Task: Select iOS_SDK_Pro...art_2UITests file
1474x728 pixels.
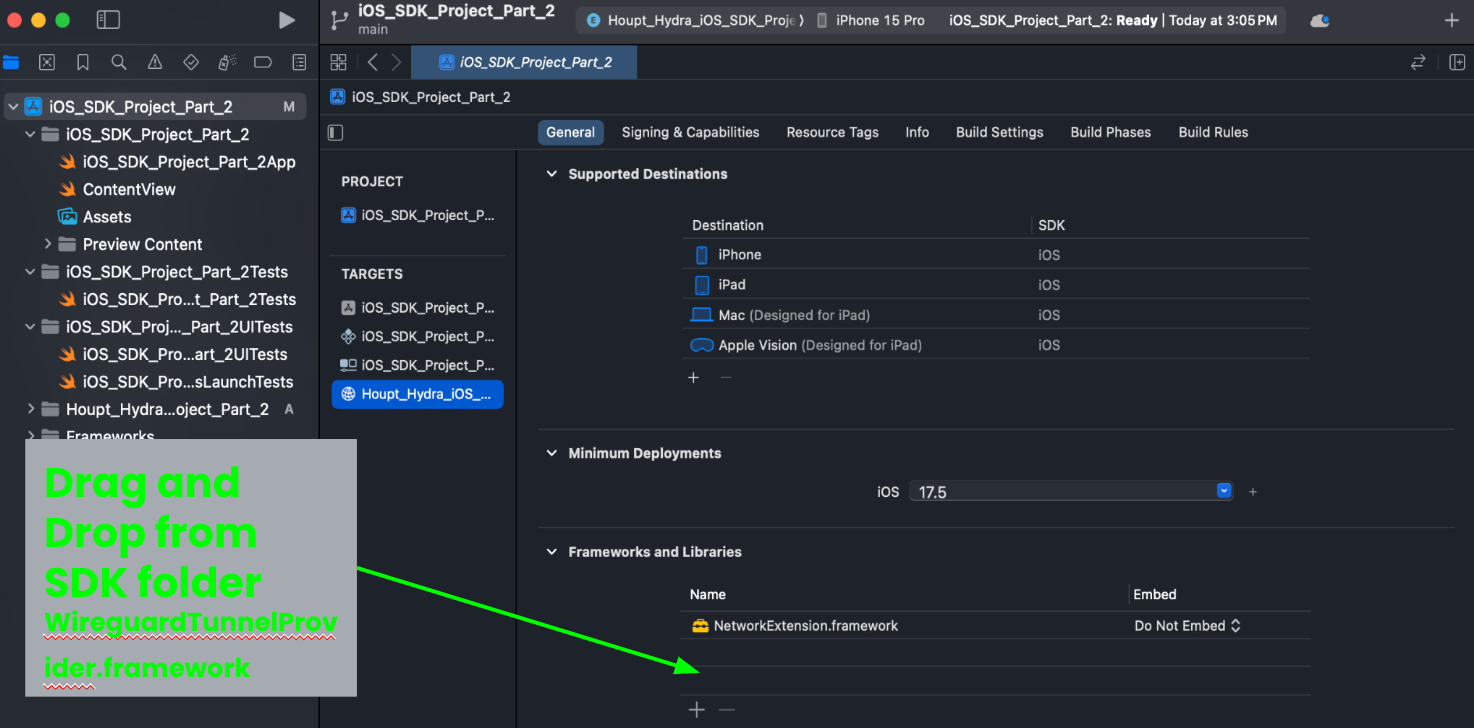Action: (x=185, y=354)
